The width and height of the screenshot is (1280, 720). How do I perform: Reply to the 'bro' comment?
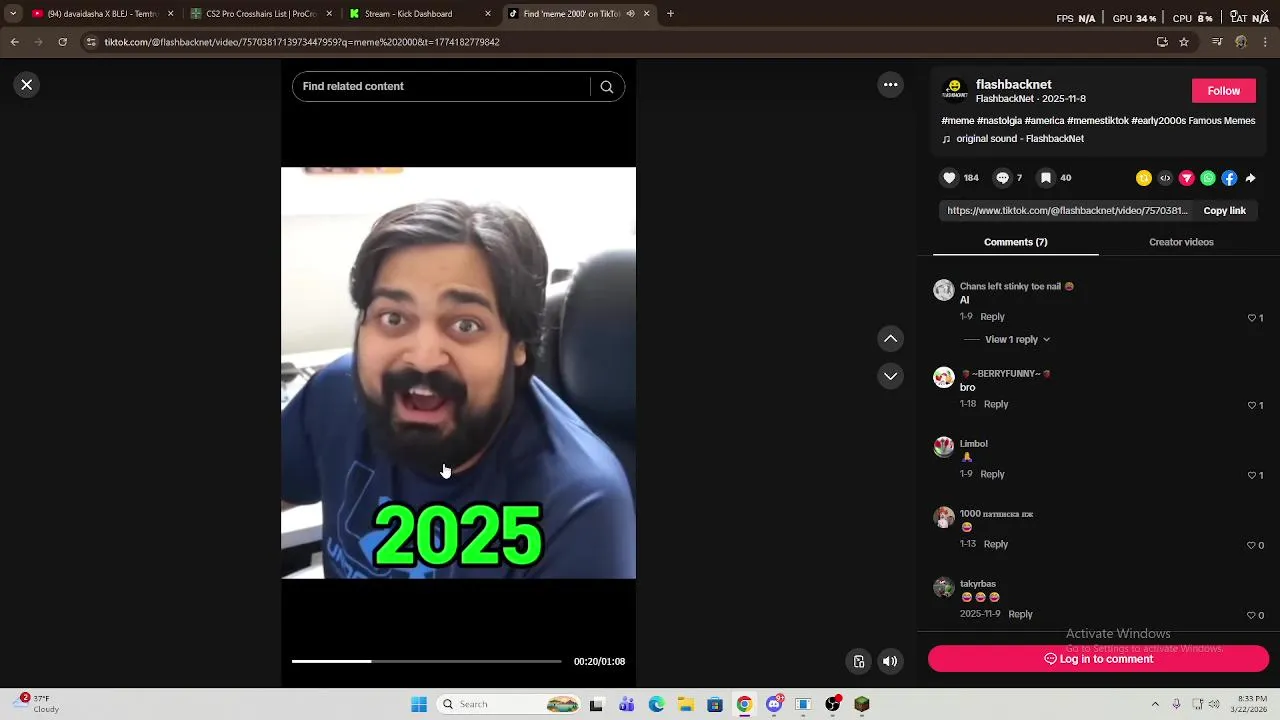(996, 404)
